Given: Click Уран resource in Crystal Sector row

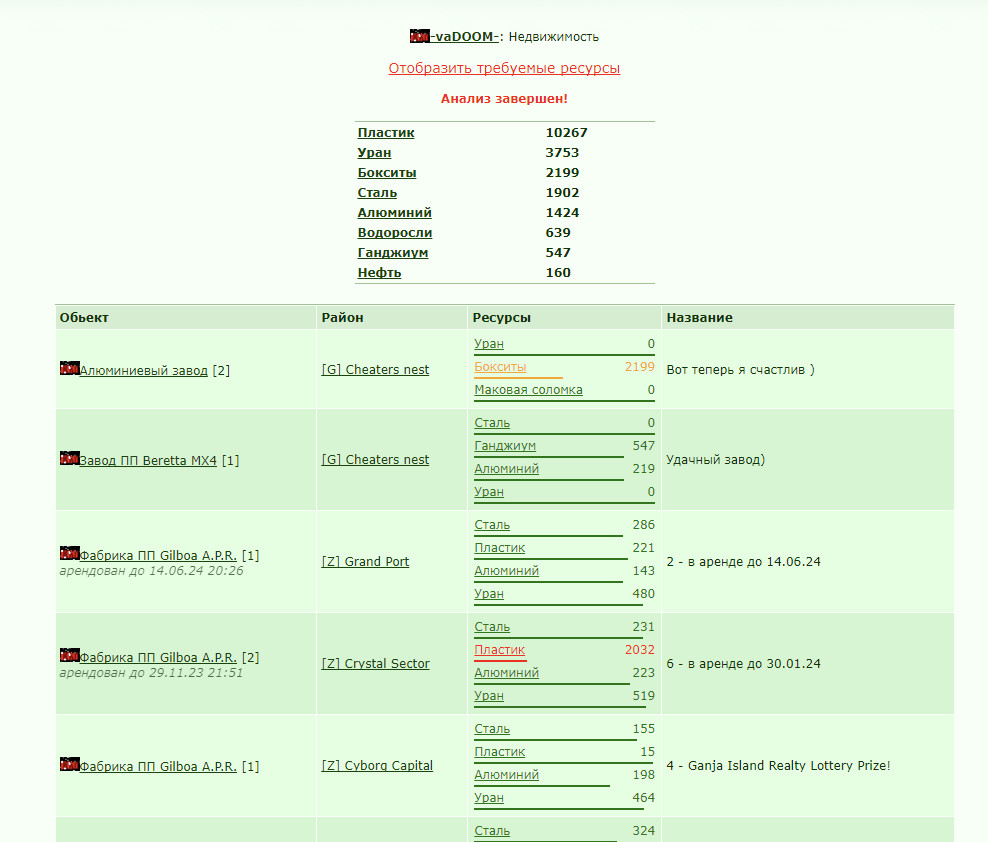Looking at the screenshot, I should coord(489,696).
